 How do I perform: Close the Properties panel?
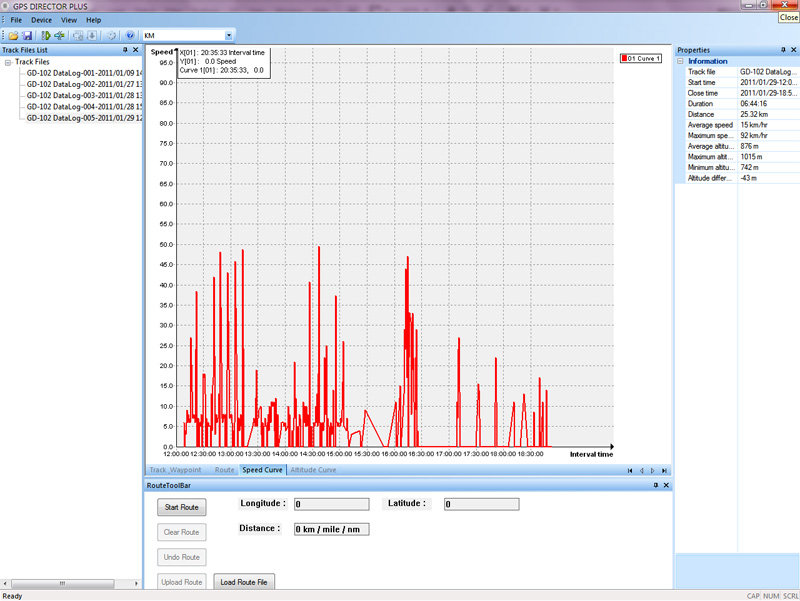click(x=793, y=49)
